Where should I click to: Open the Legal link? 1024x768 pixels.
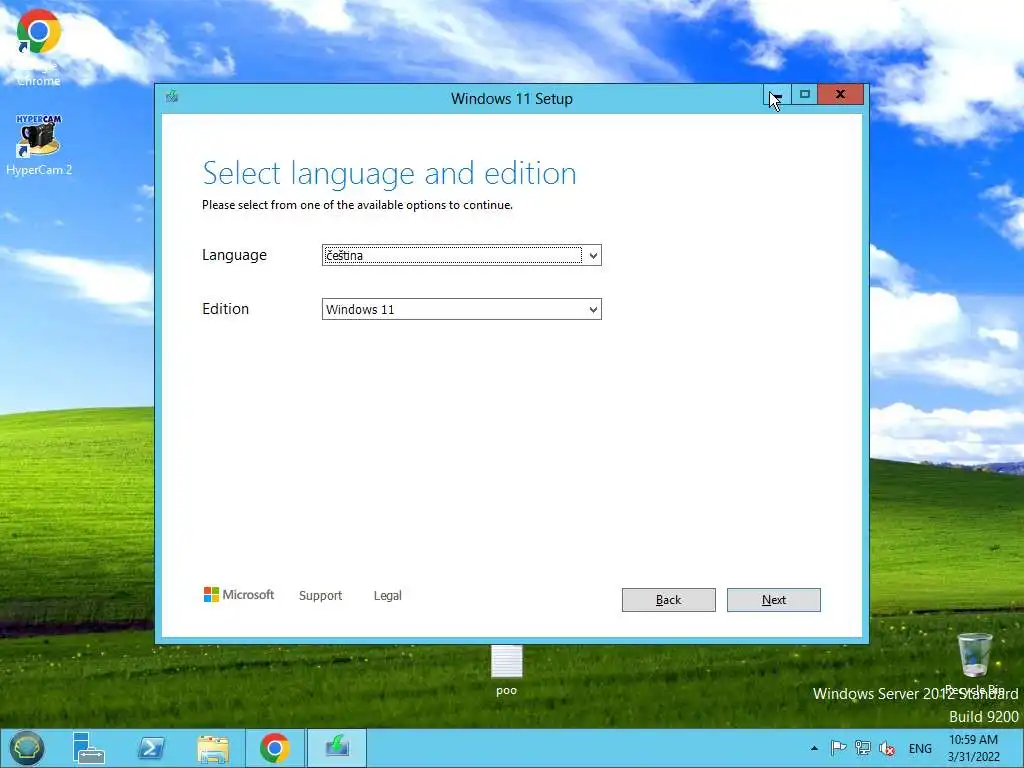(x=387, y=596)
